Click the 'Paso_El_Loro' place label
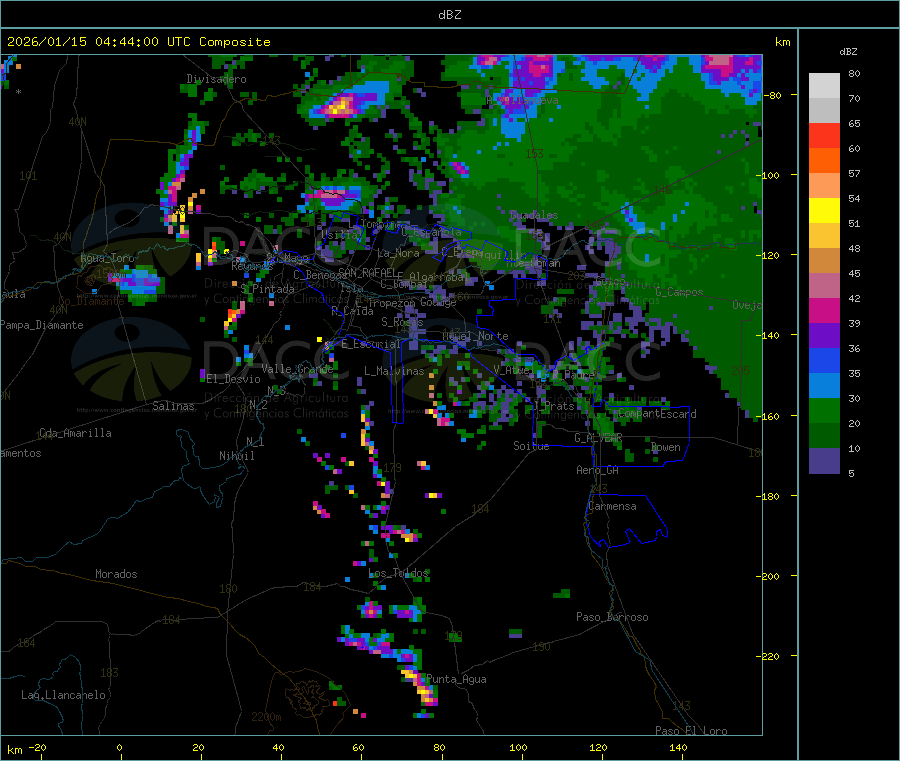 [x=691, y=731]
